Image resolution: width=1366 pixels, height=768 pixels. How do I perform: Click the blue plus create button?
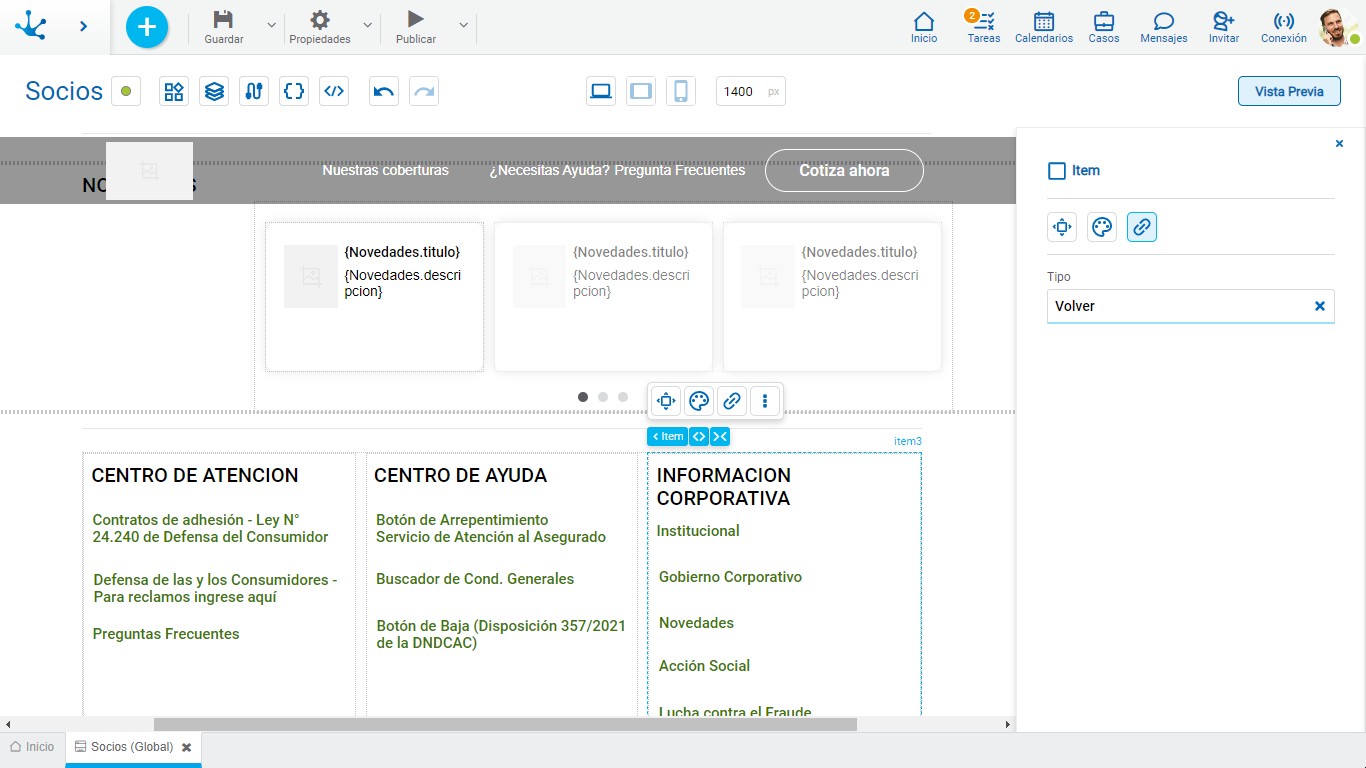(x=147, y=26)
